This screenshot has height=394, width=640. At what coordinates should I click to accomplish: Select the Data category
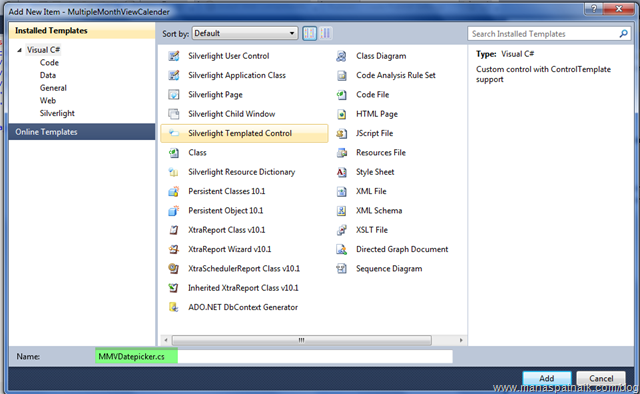pyautogui.click(x=48, y=75)
